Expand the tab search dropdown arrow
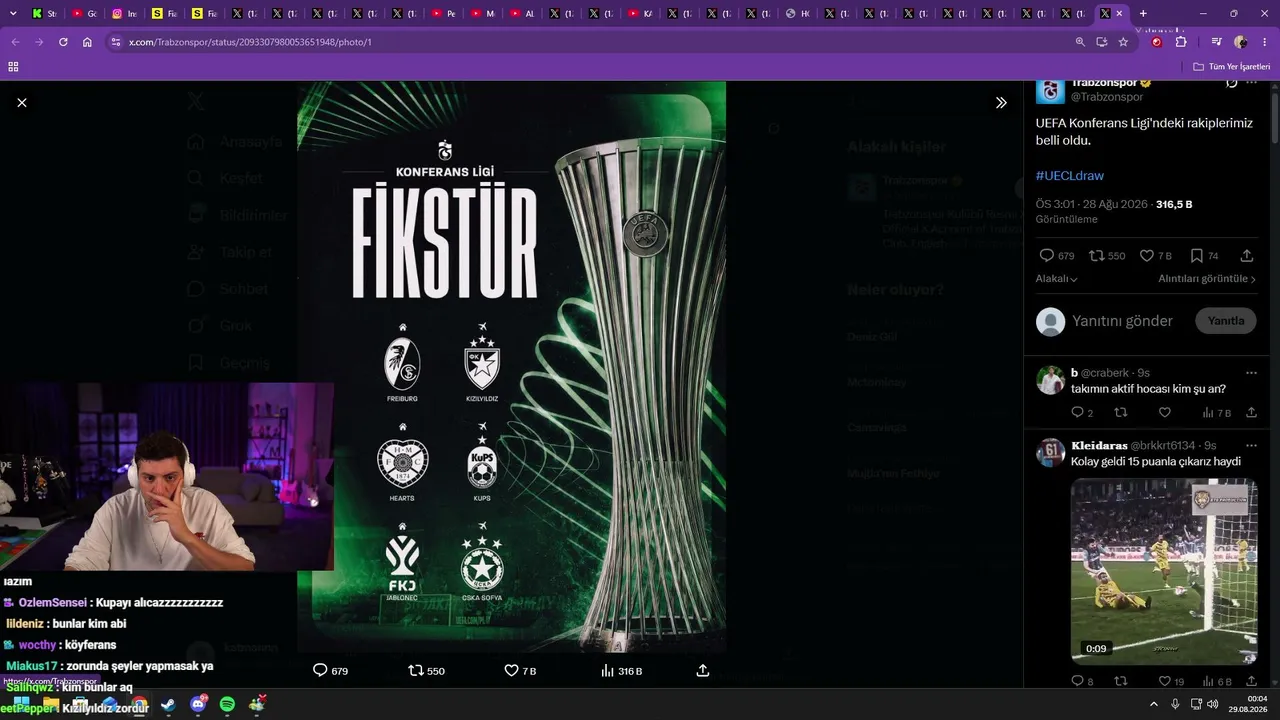Viewport: 1280px width, 720px height. 13,13
